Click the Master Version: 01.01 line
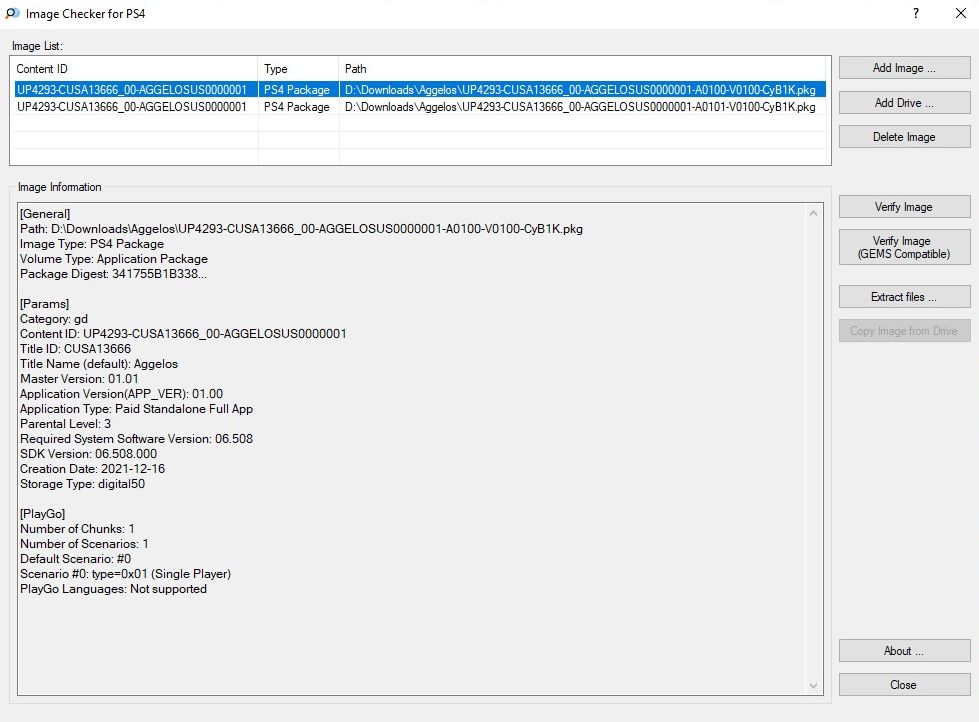 tap(79, 378)
